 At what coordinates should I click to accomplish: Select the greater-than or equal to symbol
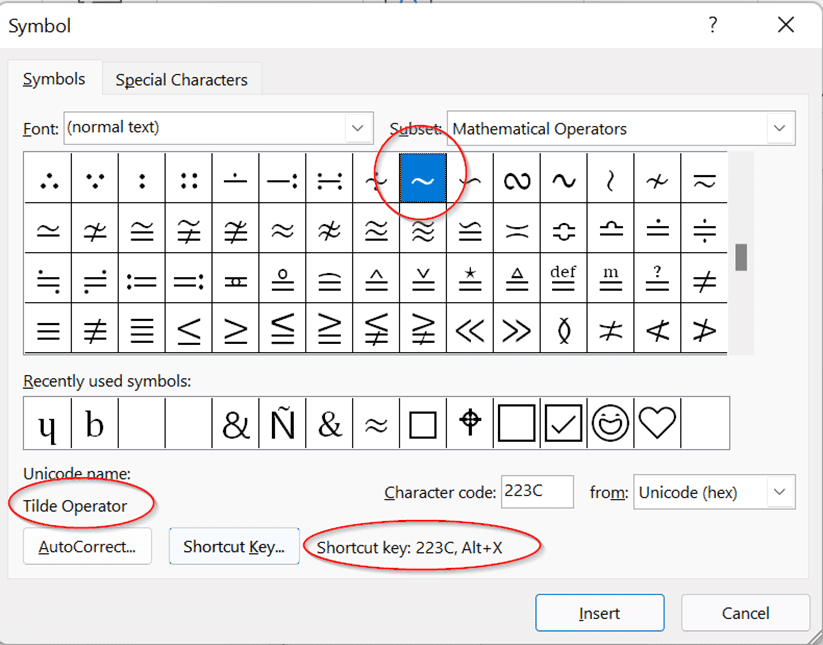(x=236, y=329)
